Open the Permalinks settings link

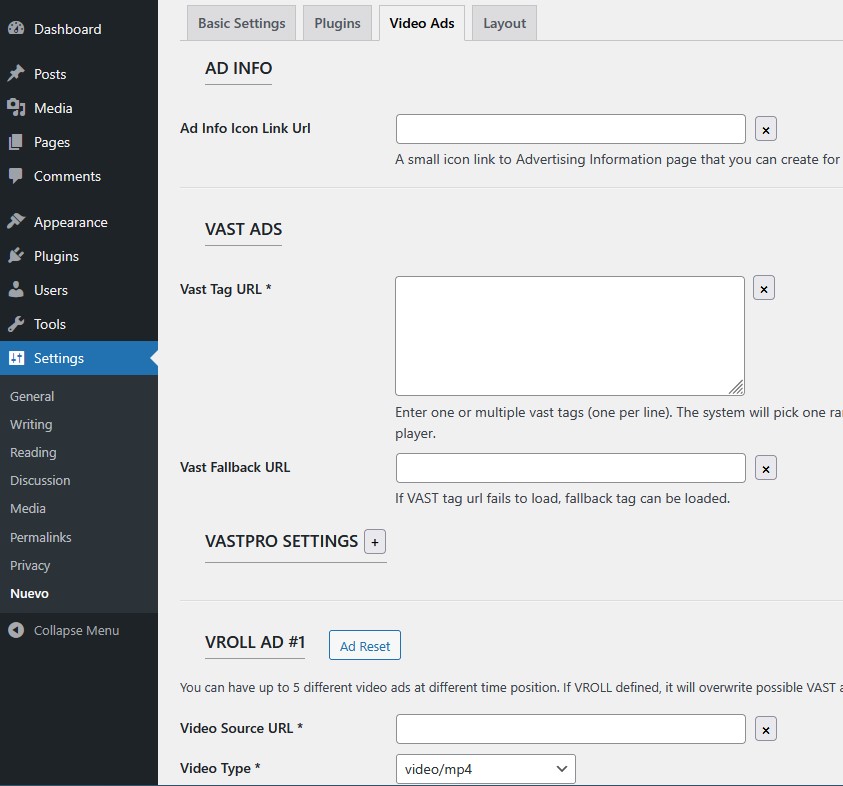pos(41,537)
